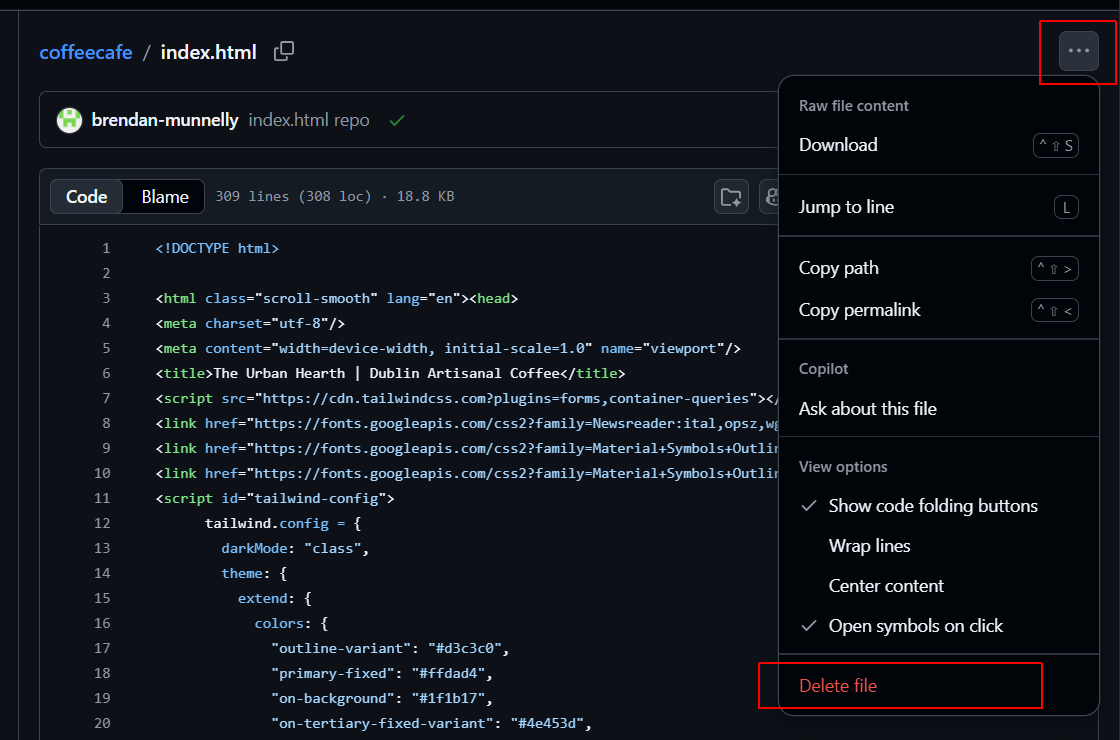1120x740 pixels.
Task: Choose Ask about this file
Action: pos(939,409)
